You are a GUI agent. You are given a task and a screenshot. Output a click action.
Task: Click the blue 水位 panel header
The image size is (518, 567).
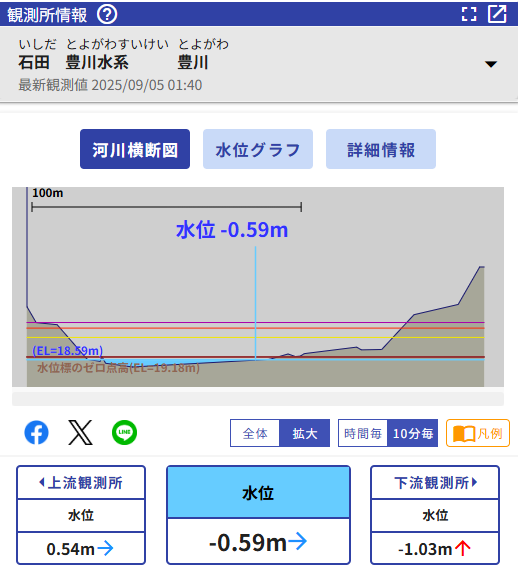(x=258, y=493)
